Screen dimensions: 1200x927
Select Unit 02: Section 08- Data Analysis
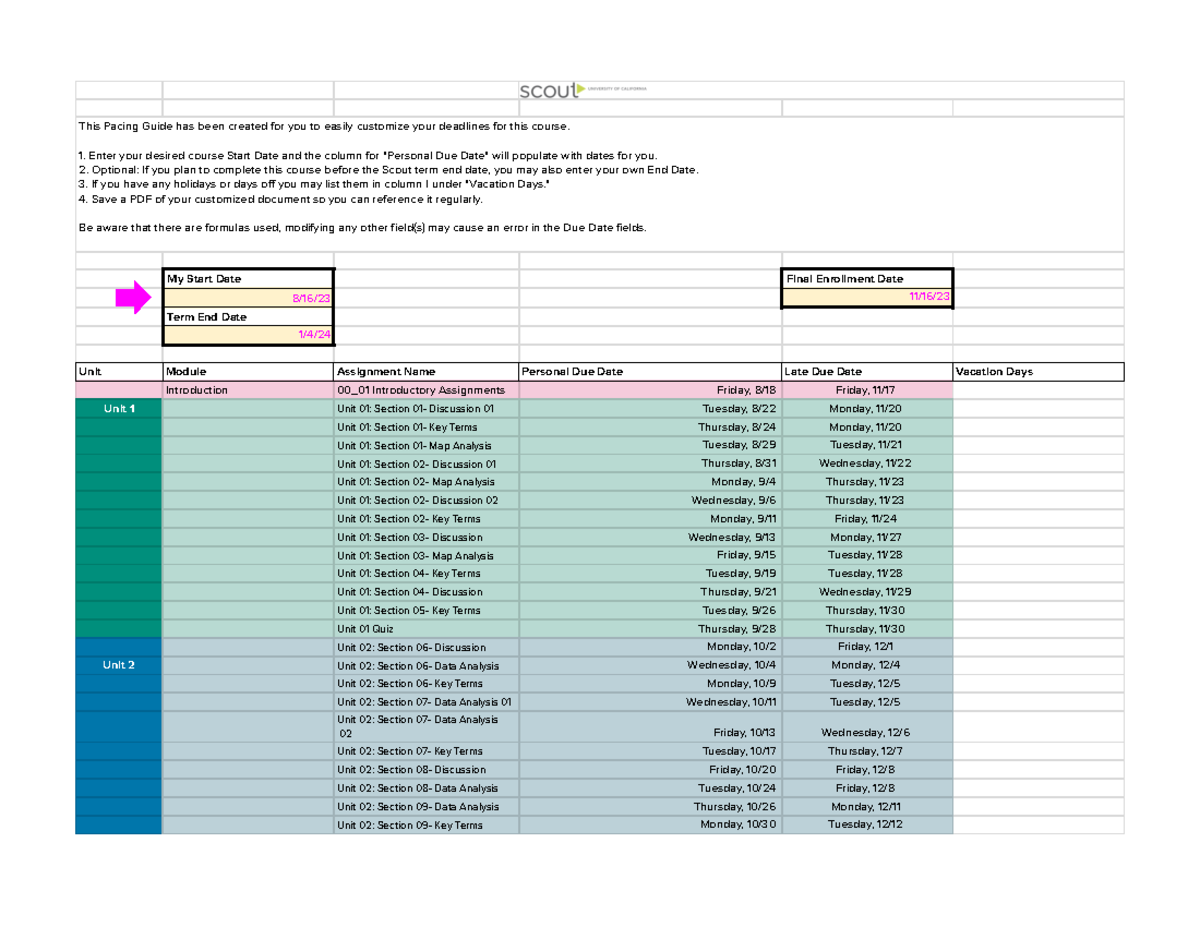click(x=426, y=788)
